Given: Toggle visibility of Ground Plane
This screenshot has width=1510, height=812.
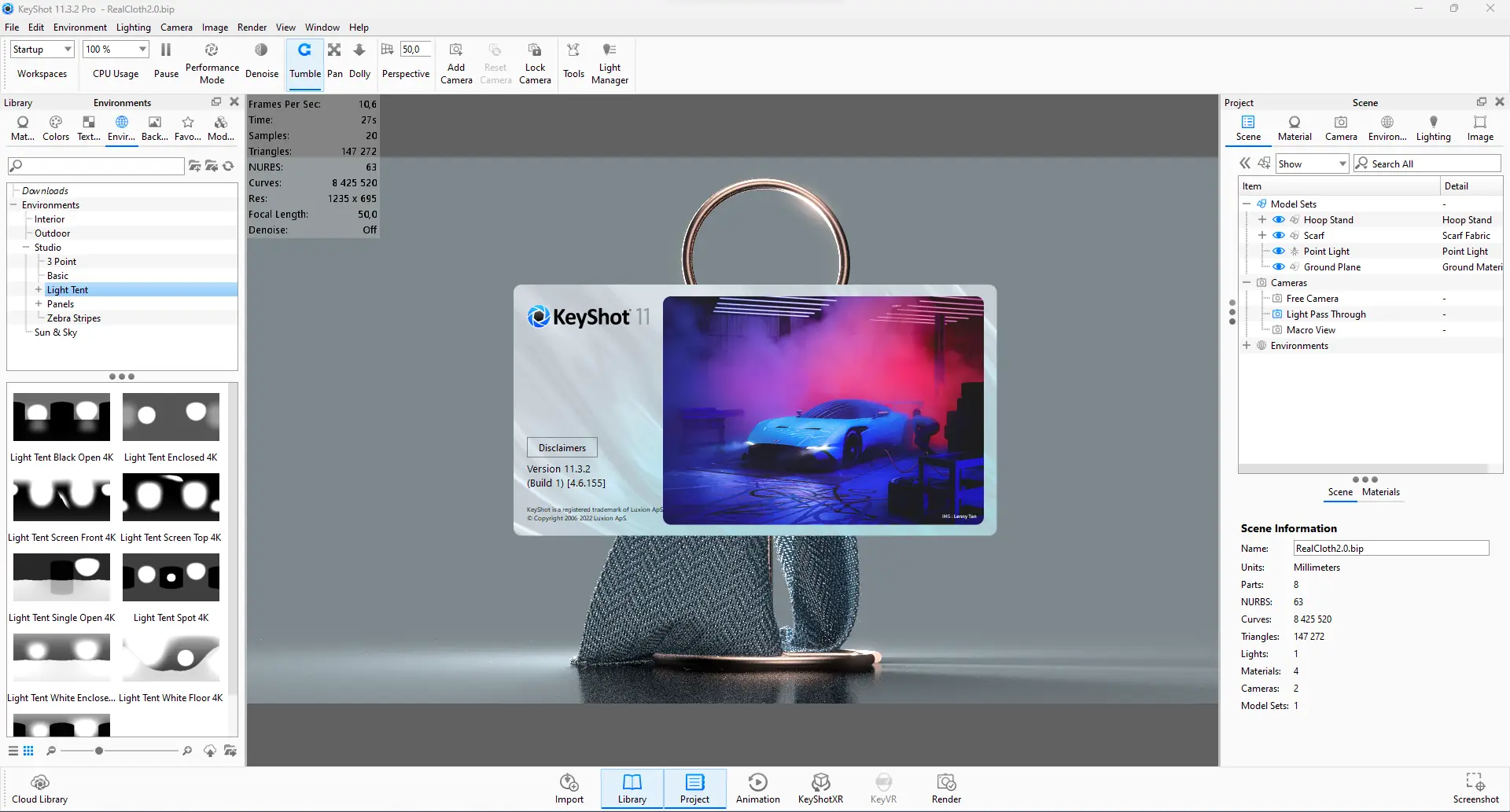Looking at the screenshot, I should coord(1279,267).
